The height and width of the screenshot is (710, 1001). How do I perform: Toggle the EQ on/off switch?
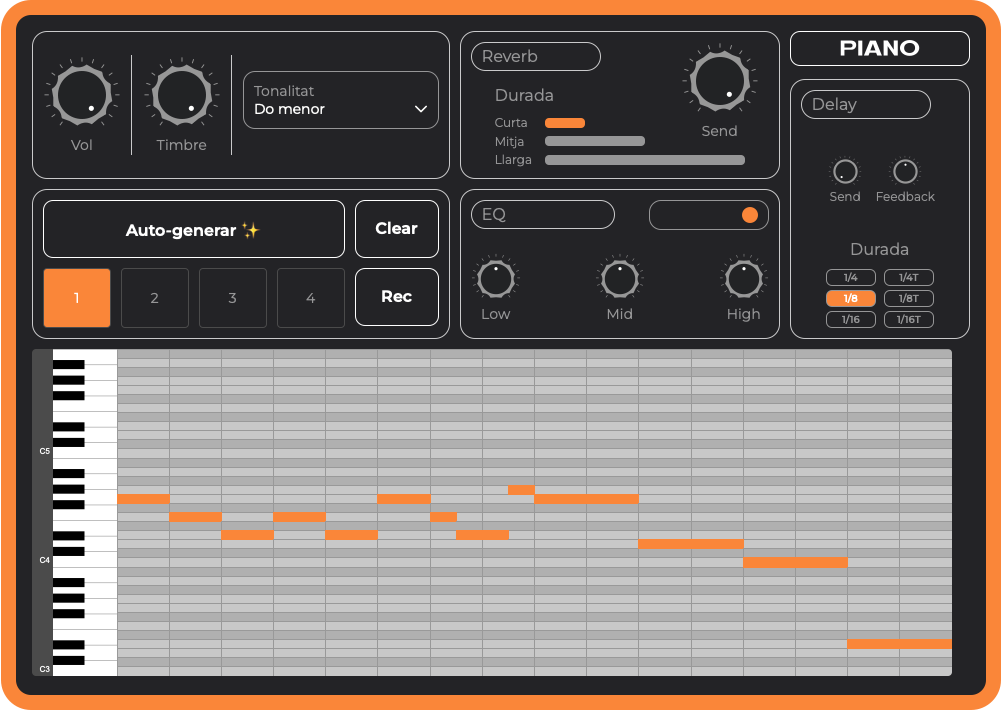pyautogui.click(x=709, y=215)
